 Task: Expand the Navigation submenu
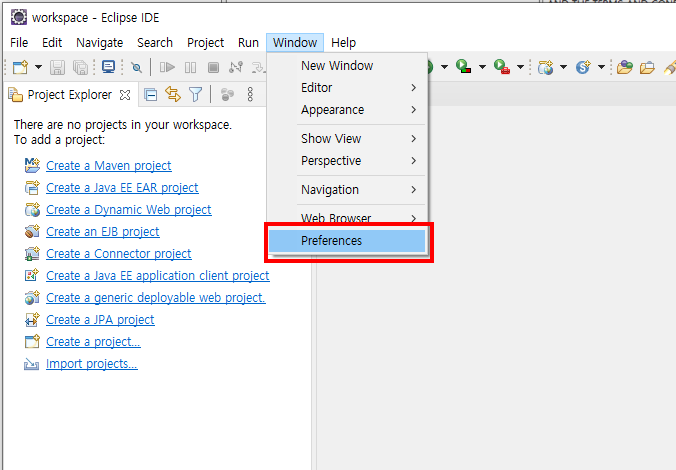click(347, 190)
